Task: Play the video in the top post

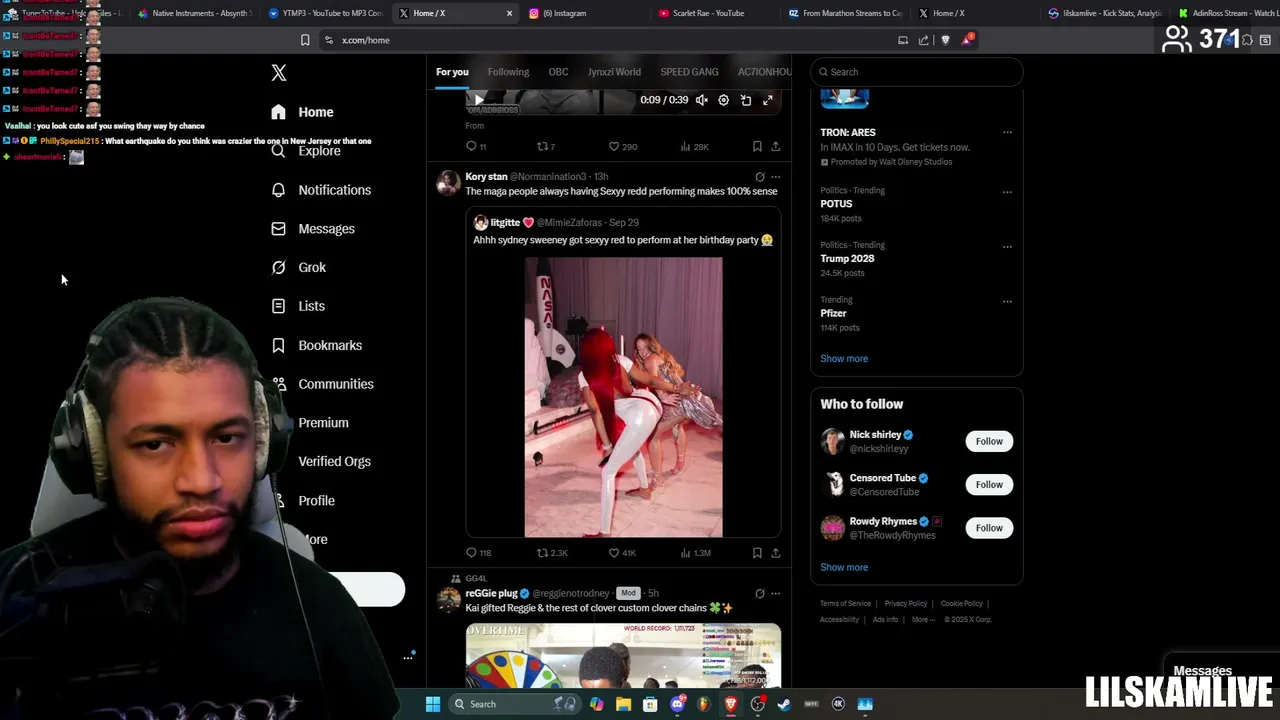Action: tap(479, 100)
